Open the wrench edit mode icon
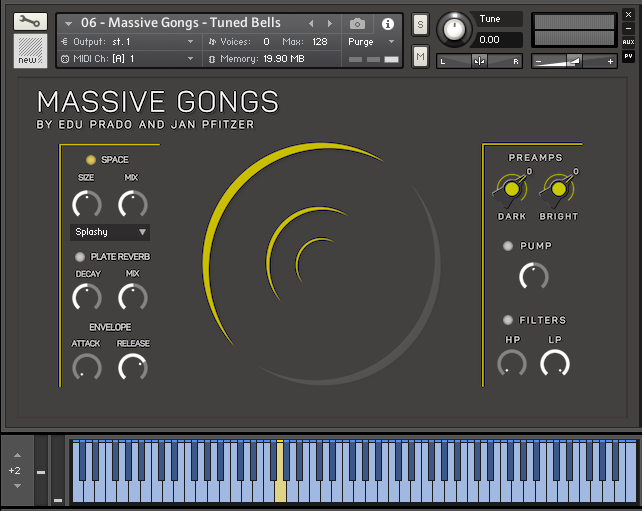This screenshot has width=642, height=511. pos(30,20)
